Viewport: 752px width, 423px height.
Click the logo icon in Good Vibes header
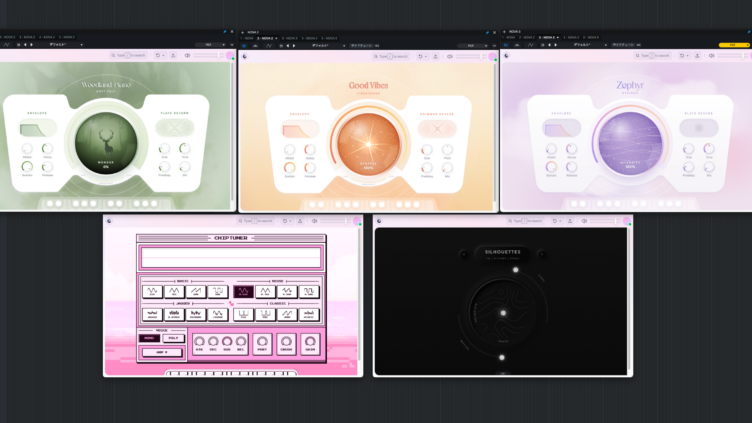[245, 57]
